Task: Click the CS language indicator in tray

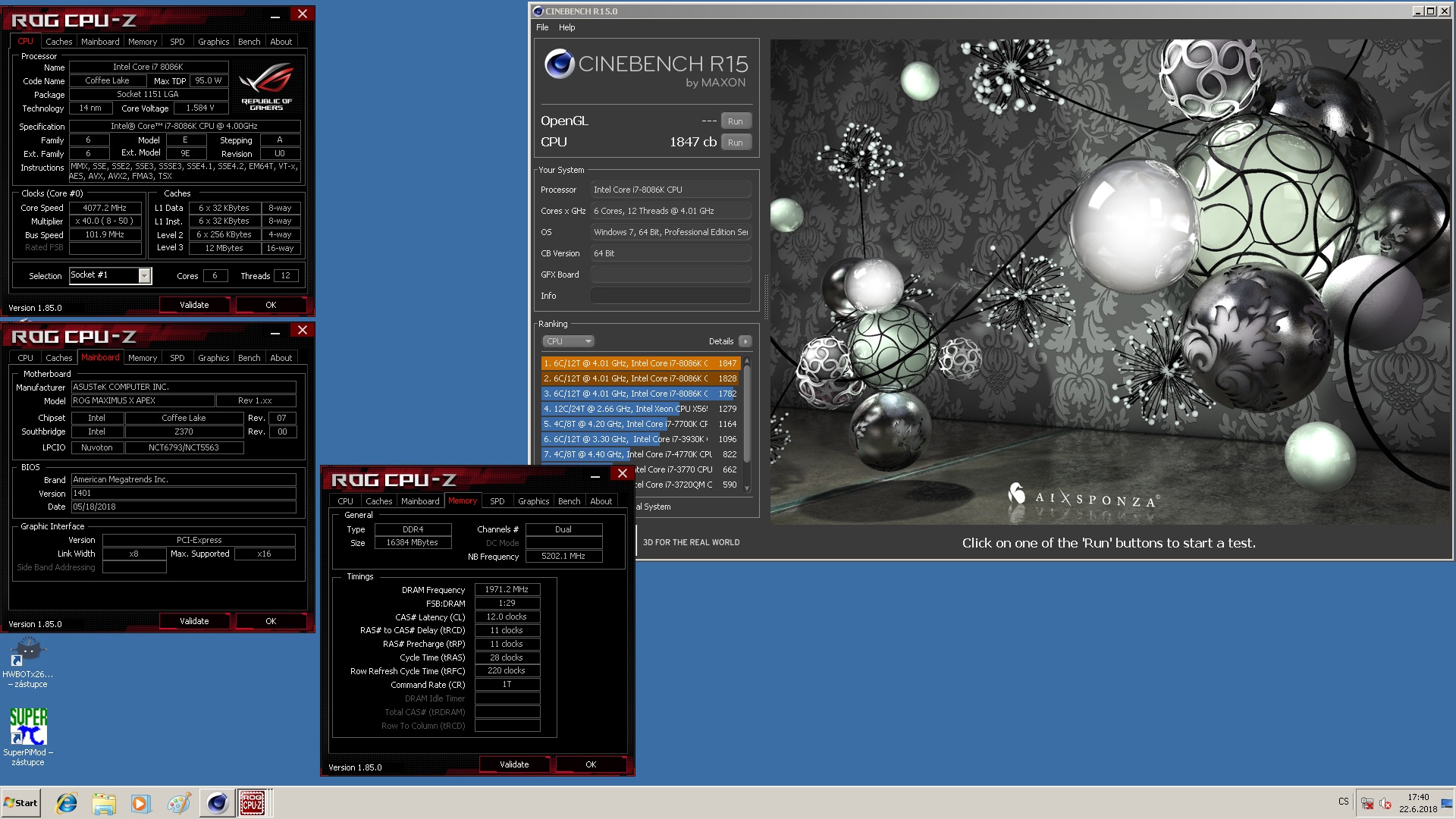Action: 1343,802
